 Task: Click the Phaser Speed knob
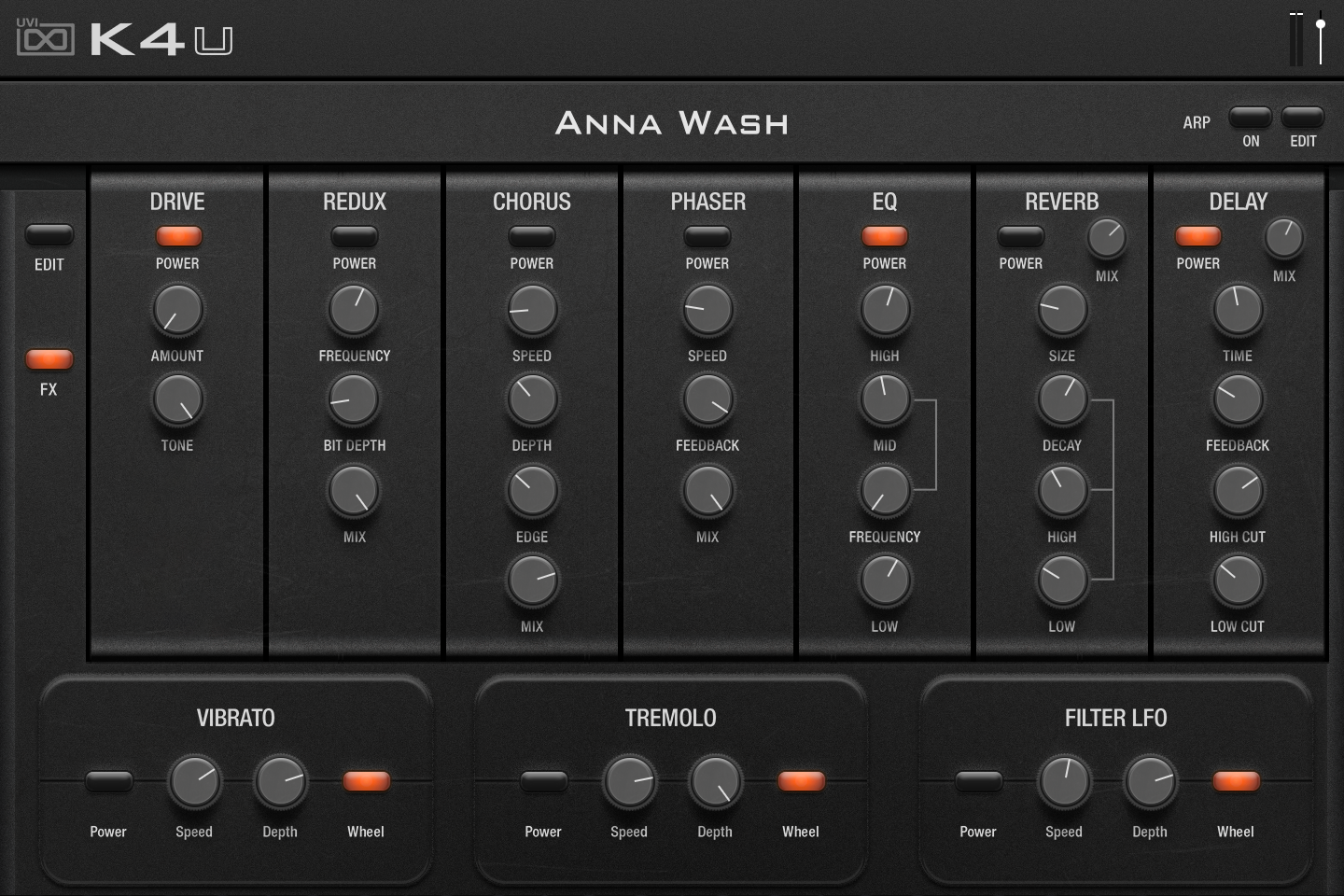click(x=707, y=309)
